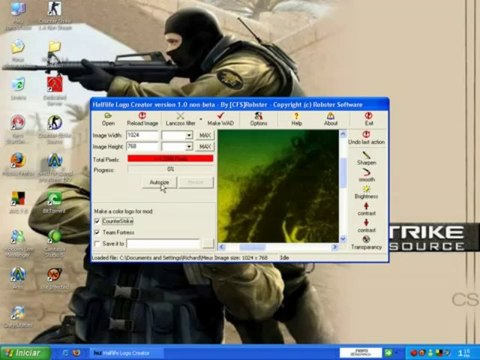The width and height of the screenshot is (480, 360).
Task: Enable the Save it to checkbox
Action: click(97, 244)
